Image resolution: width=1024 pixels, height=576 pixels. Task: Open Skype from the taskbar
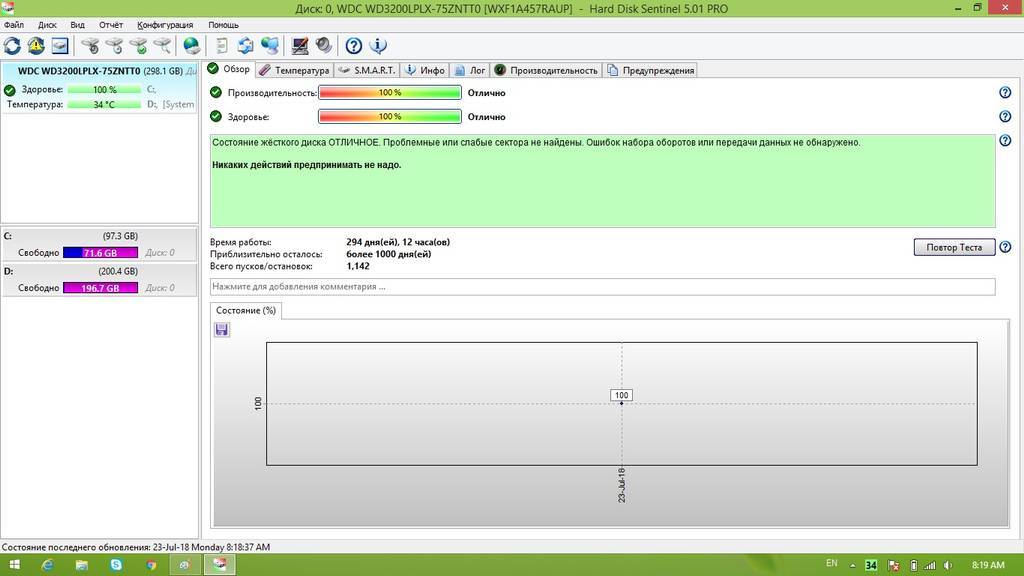click(x=116, y=565)
